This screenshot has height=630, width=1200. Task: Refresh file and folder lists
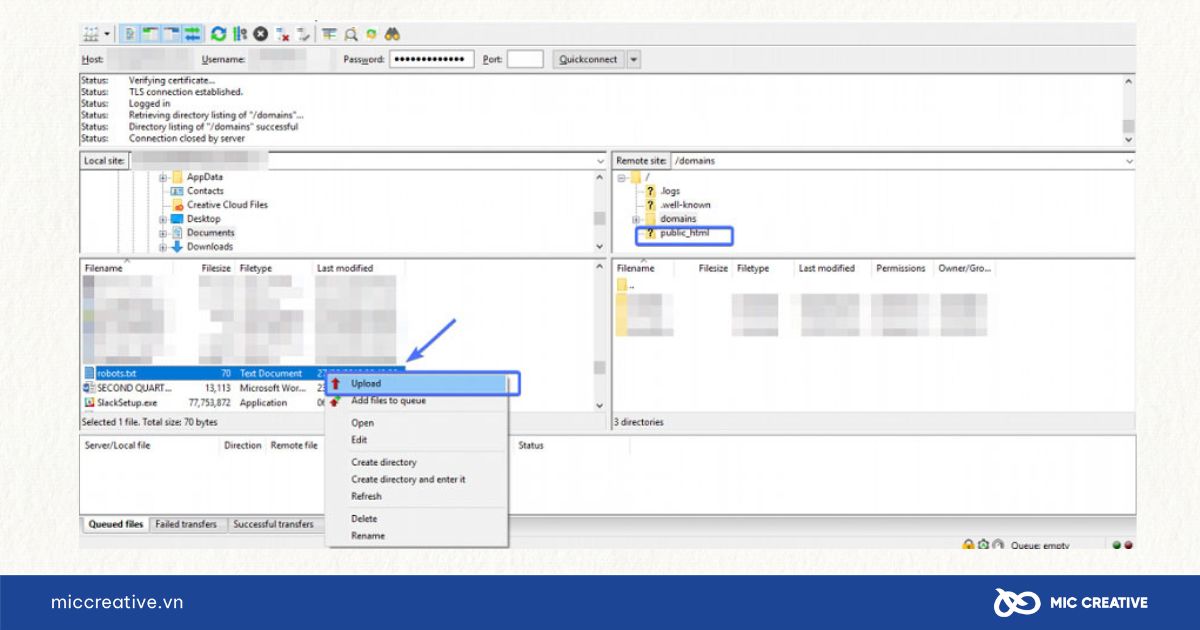[218, 34]
